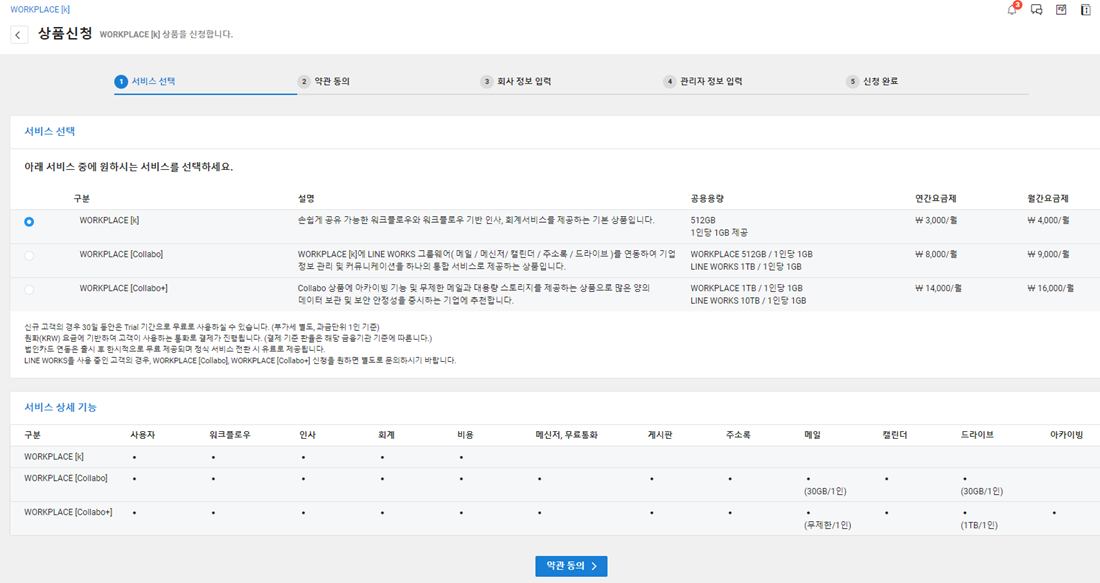Go to step 2 약관 동의 tab
This screenshot has height=583, width=1100.
click(323, 81)
